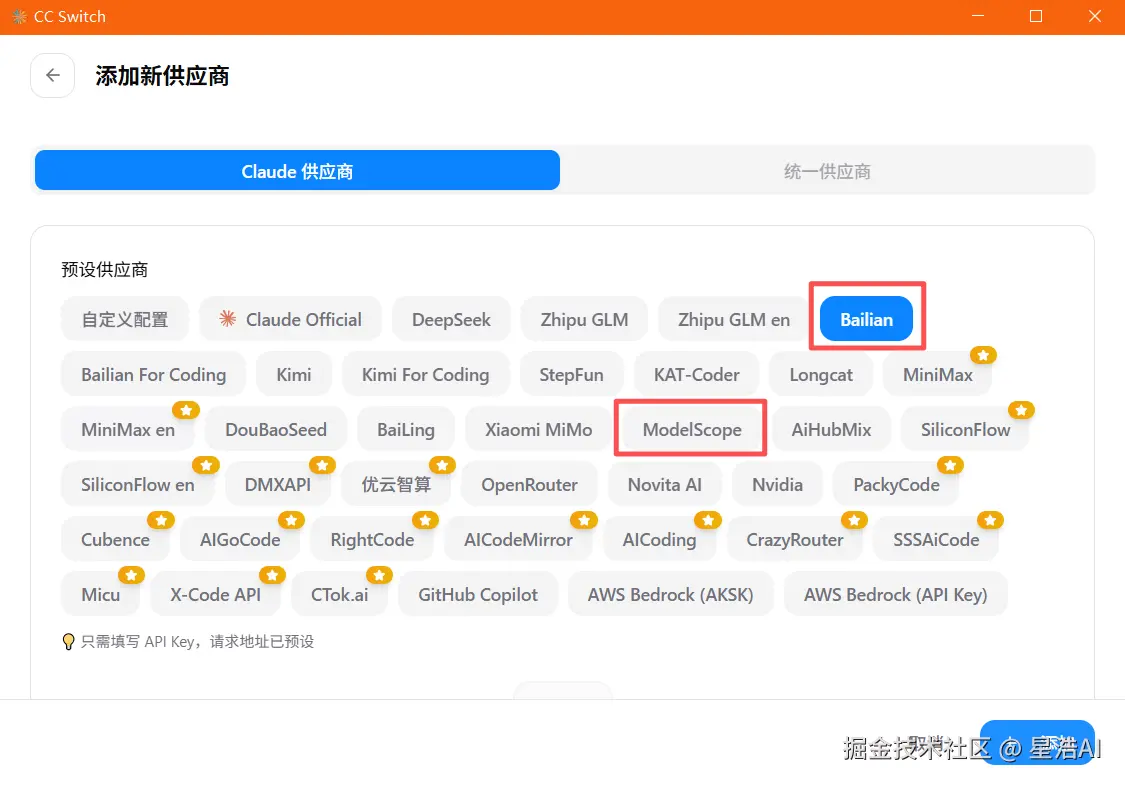Pick the Novita AI preset
1125x785 pixels.
tap(664, 484)
